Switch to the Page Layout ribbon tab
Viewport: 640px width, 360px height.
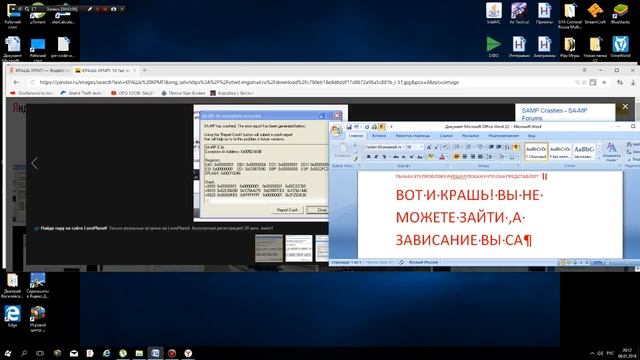point(412,136)
